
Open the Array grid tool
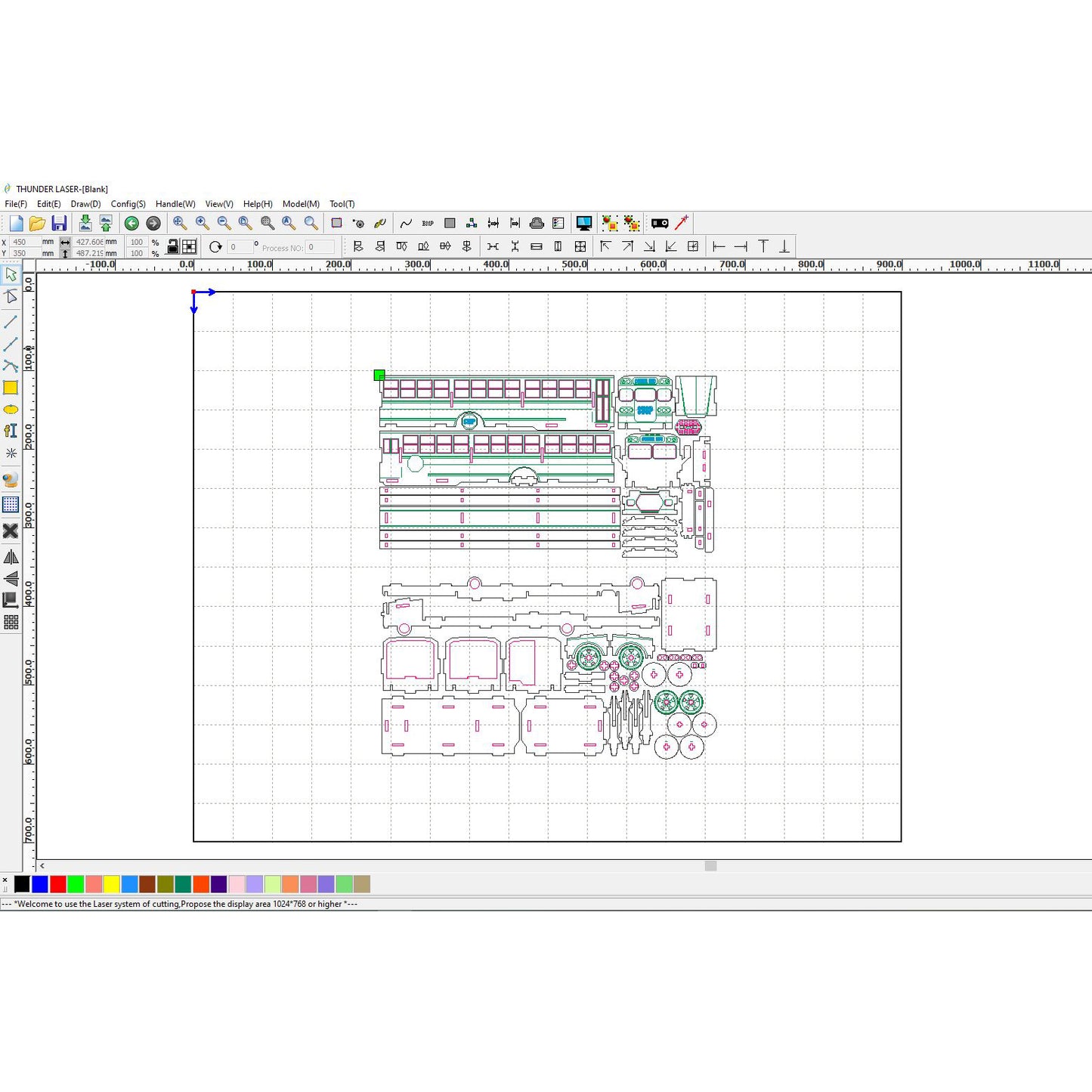(x=11, y=622)
